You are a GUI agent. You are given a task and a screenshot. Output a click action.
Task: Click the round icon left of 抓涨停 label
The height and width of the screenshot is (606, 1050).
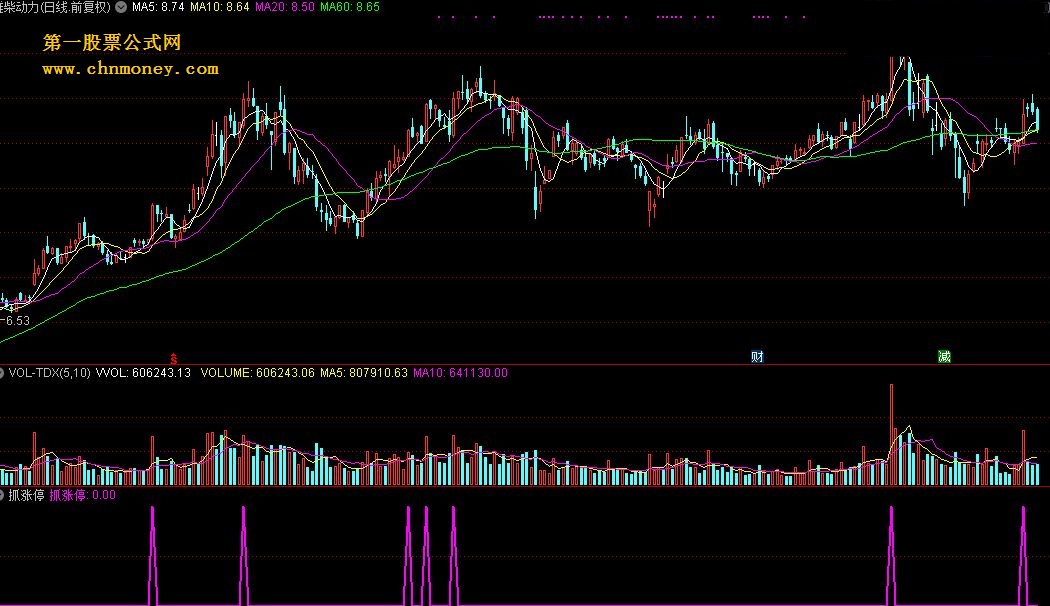coord(1,495)
